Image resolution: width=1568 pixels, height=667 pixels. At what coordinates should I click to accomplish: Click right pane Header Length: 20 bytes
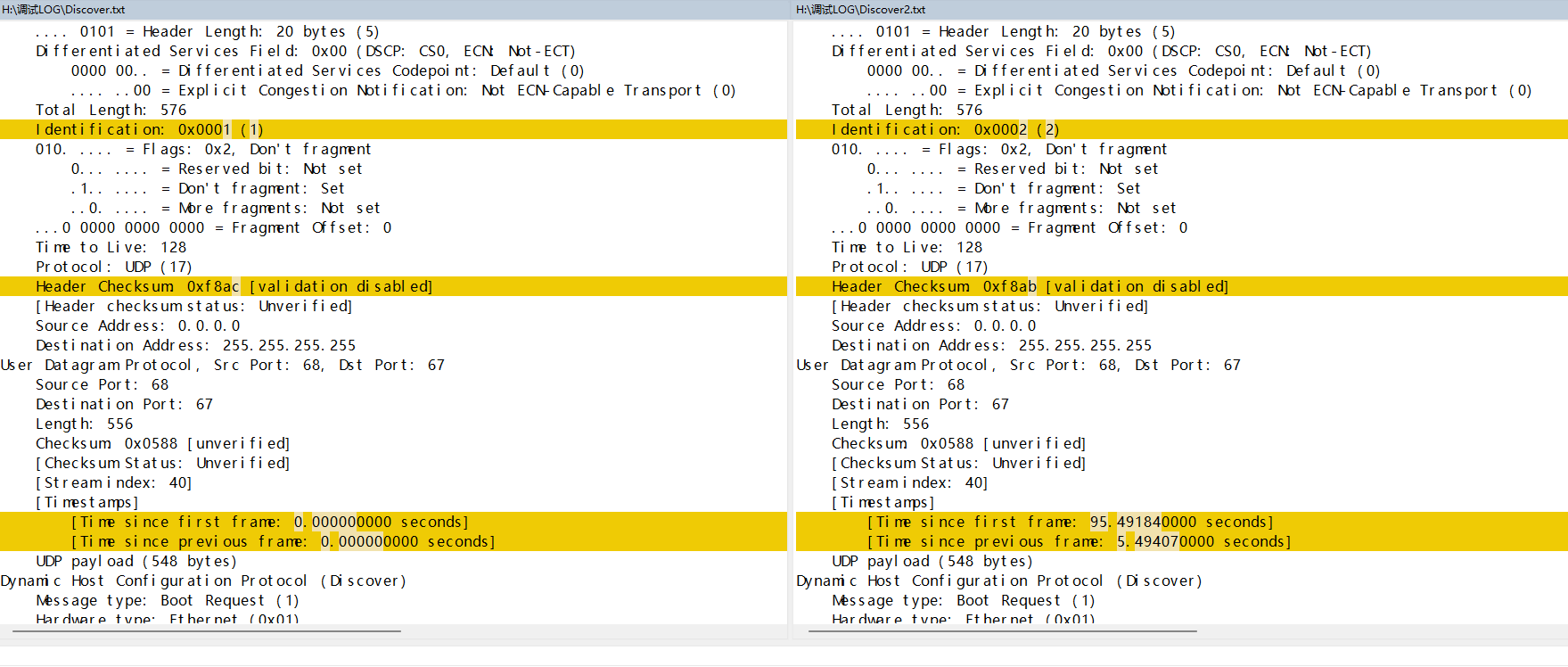(1004, 31)
